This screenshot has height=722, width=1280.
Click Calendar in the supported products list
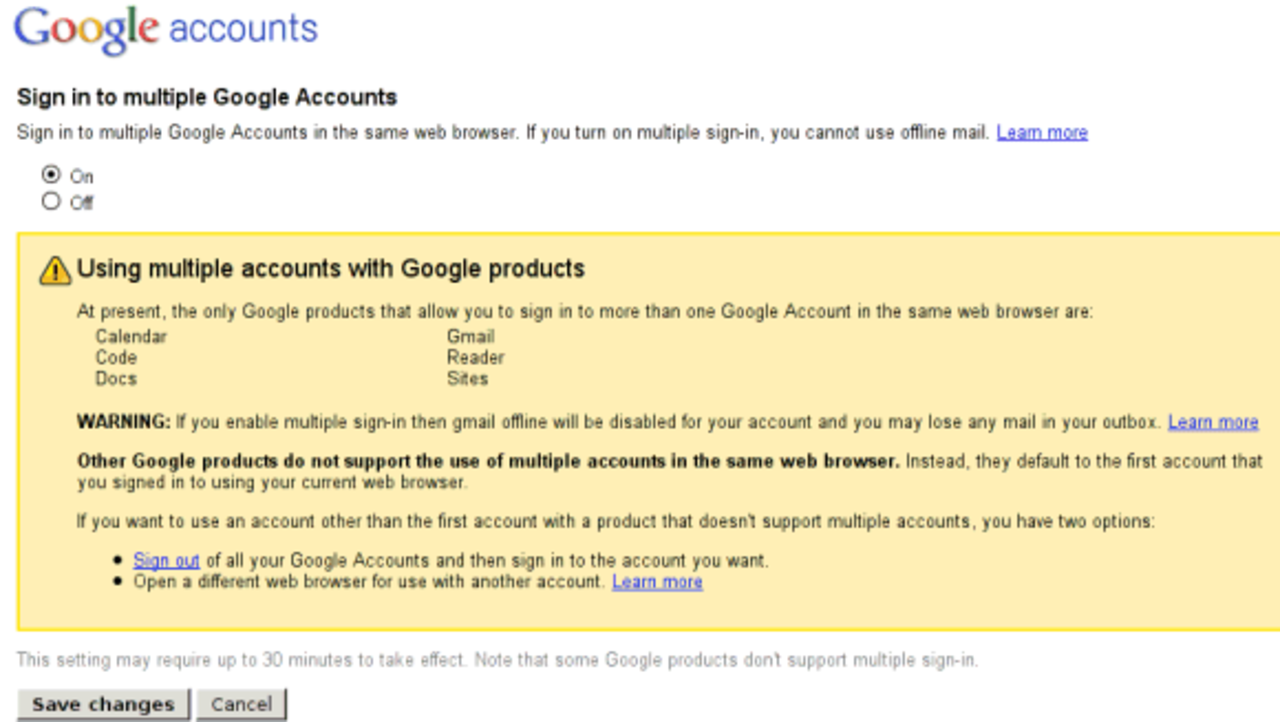[x=131, y=336]
